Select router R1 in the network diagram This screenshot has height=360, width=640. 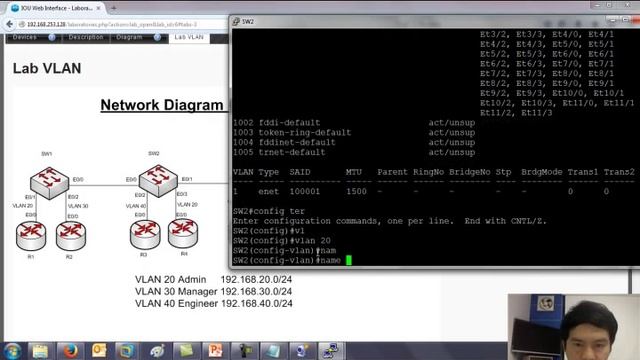tap(31, 235)
